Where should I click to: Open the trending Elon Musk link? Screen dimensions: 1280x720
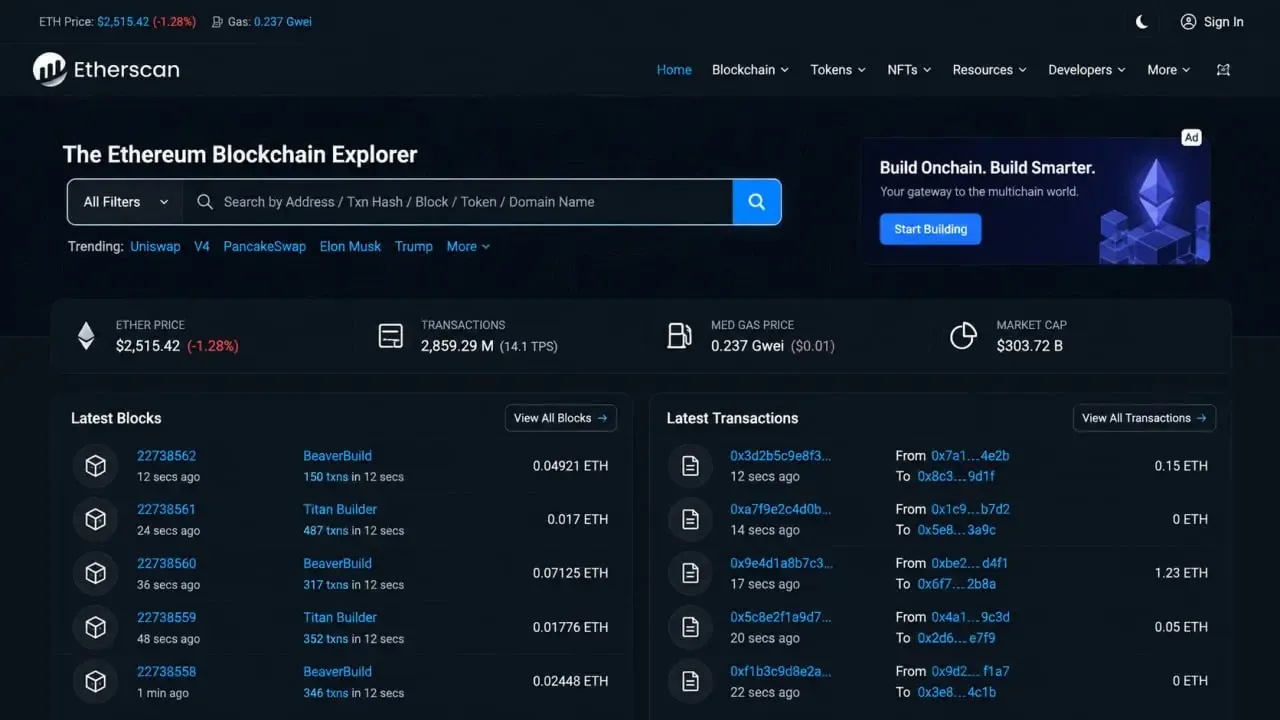tap(350, 246)
